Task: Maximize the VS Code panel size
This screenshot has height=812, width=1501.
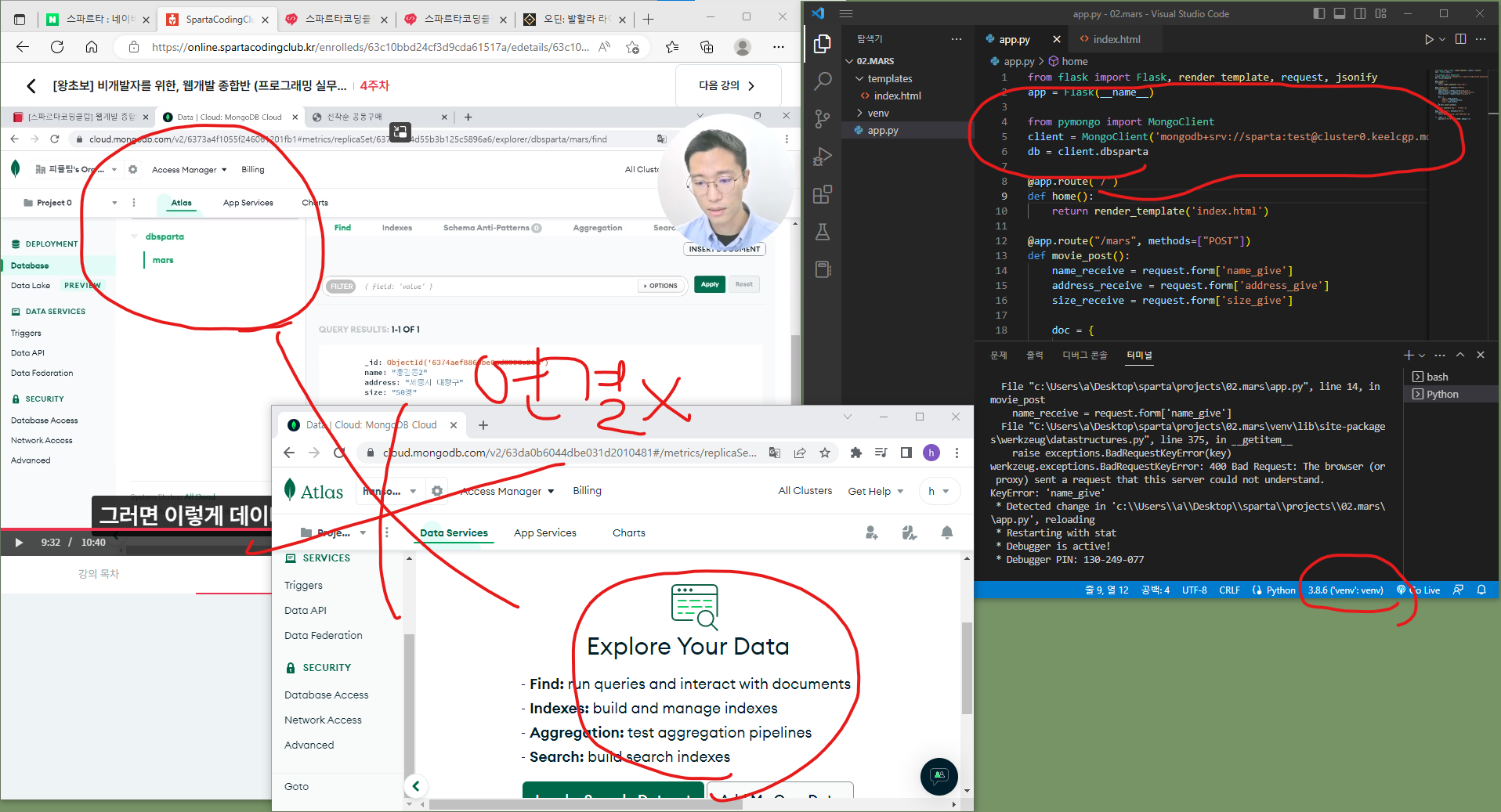Action: coord(1460,355)
